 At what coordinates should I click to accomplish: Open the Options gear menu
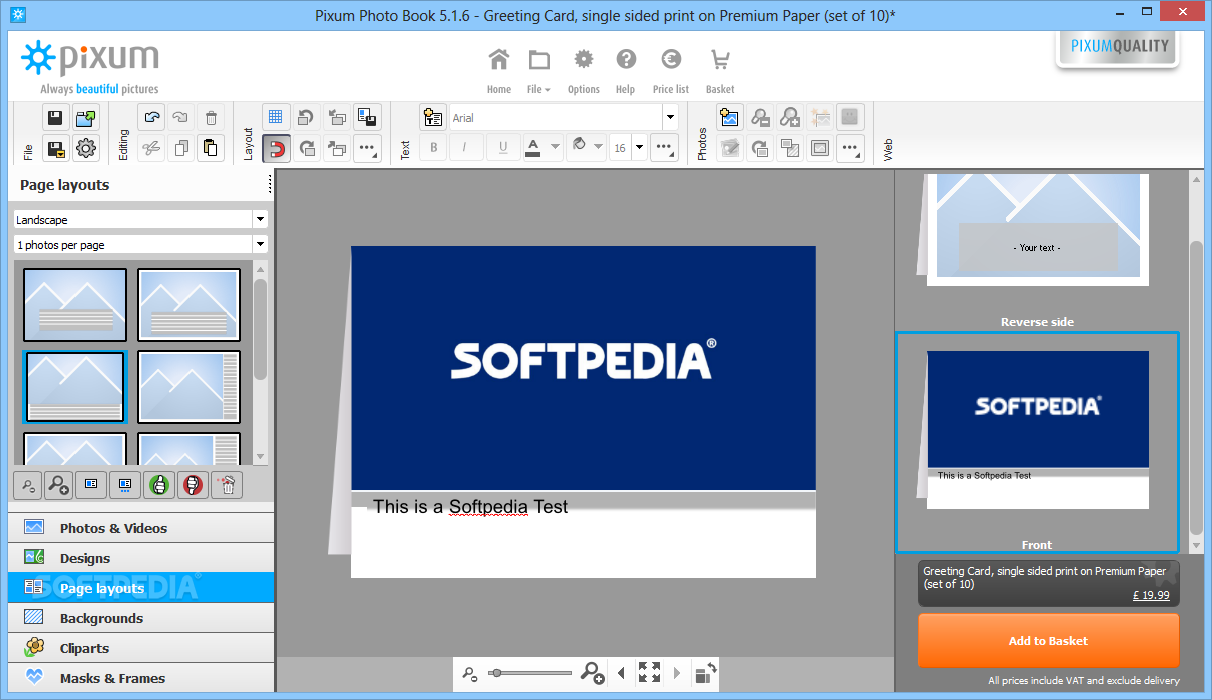point(583,70)
